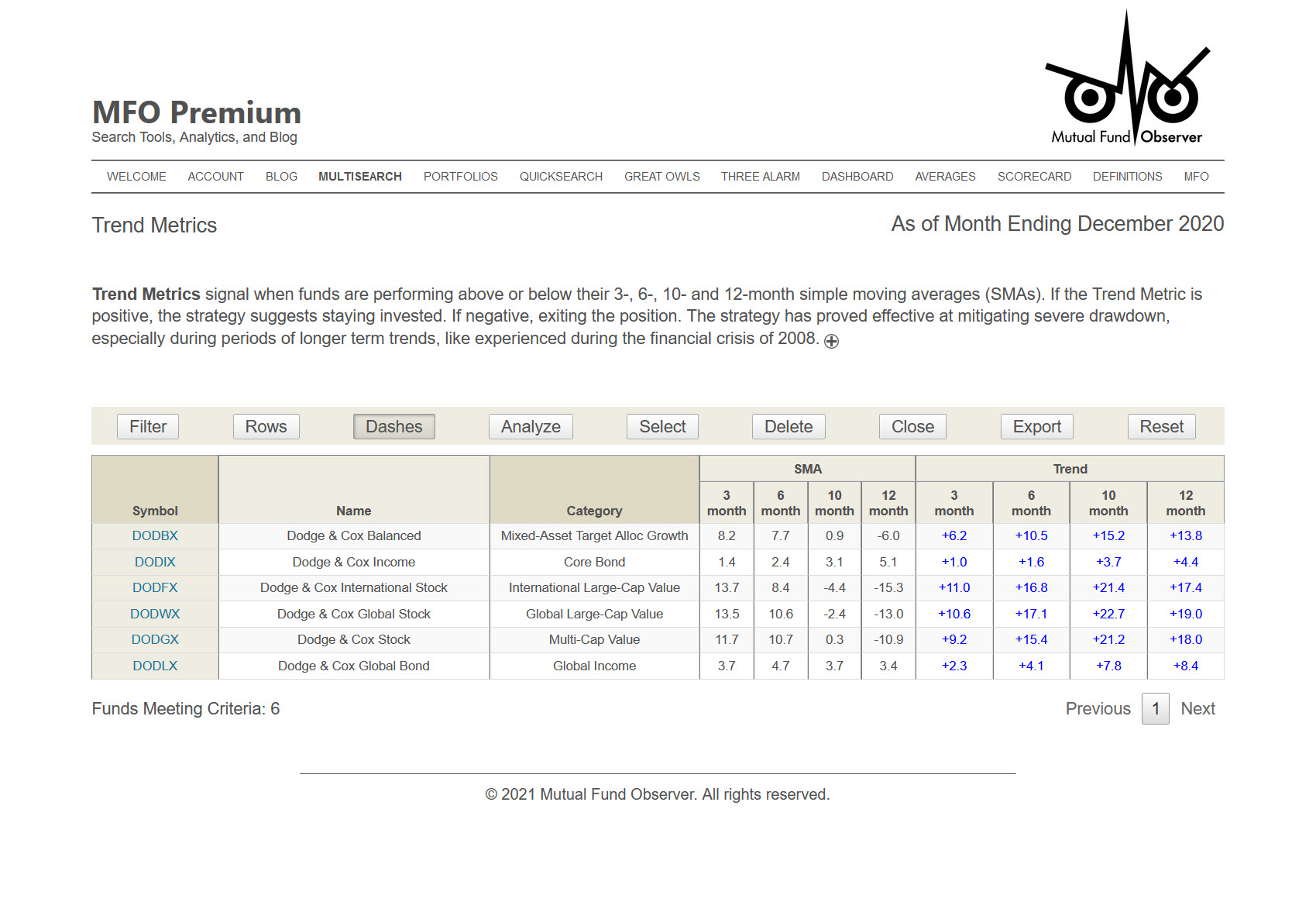Select page 1 in pagination
This screenshot has height=902, width=1316.
coord(1156,709)
